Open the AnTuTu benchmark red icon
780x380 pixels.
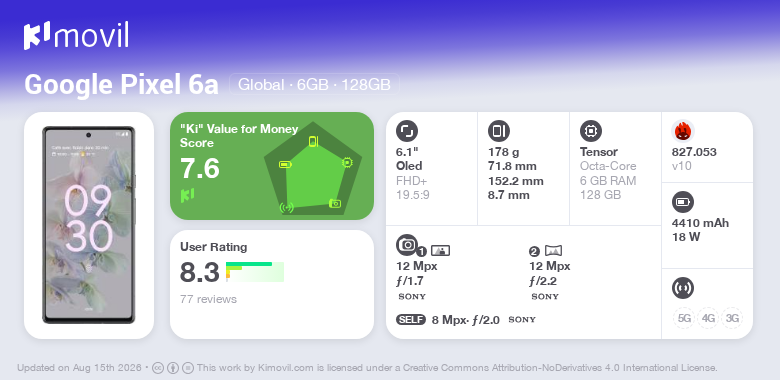tap(683, 131)
